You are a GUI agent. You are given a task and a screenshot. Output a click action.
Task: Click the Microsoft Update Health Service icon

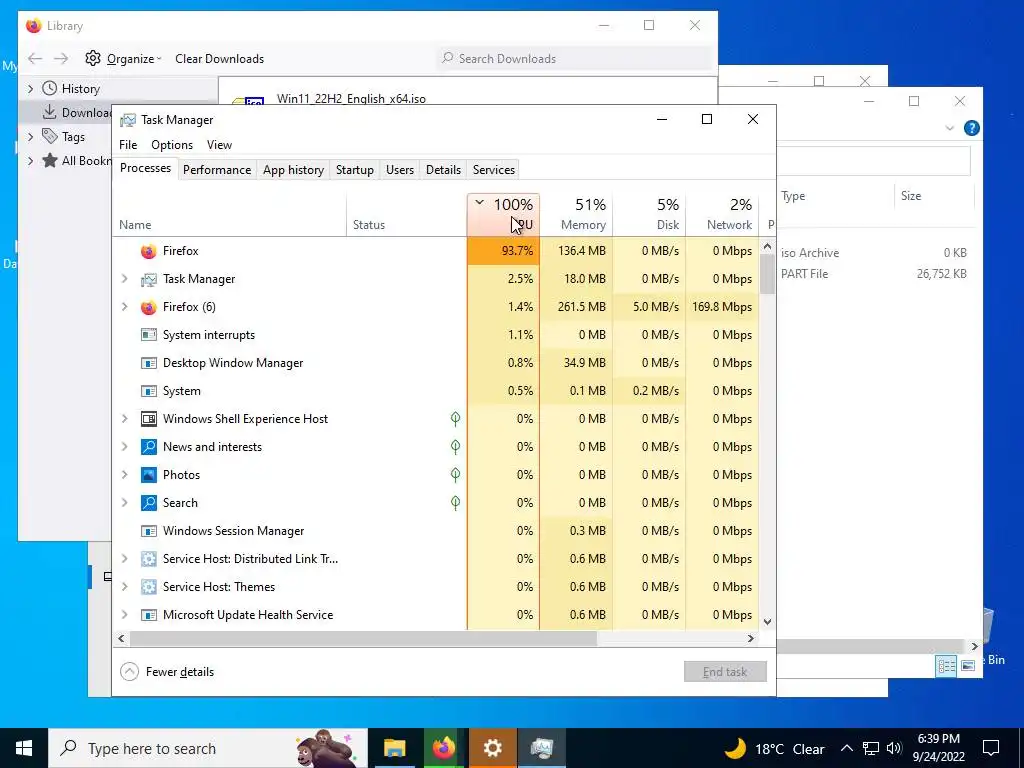(x=149, y=615)
